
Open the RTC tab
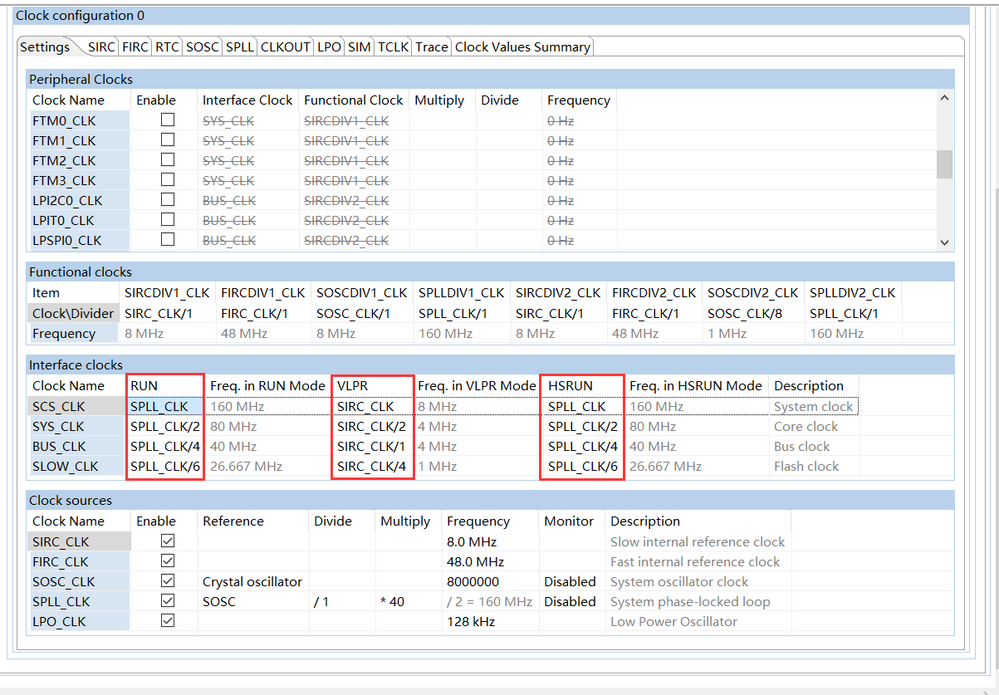coord(167,47)
